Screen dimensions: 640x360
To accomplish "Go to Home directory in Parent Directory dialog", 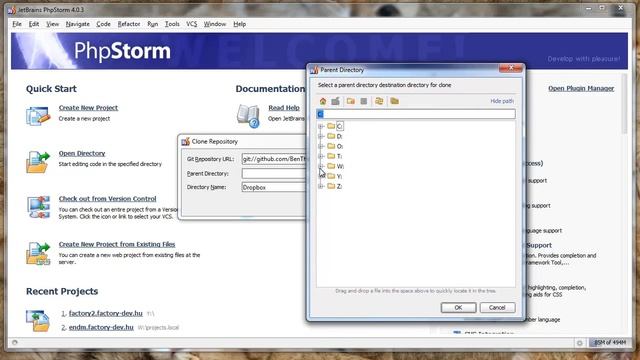I will (323, 101).
